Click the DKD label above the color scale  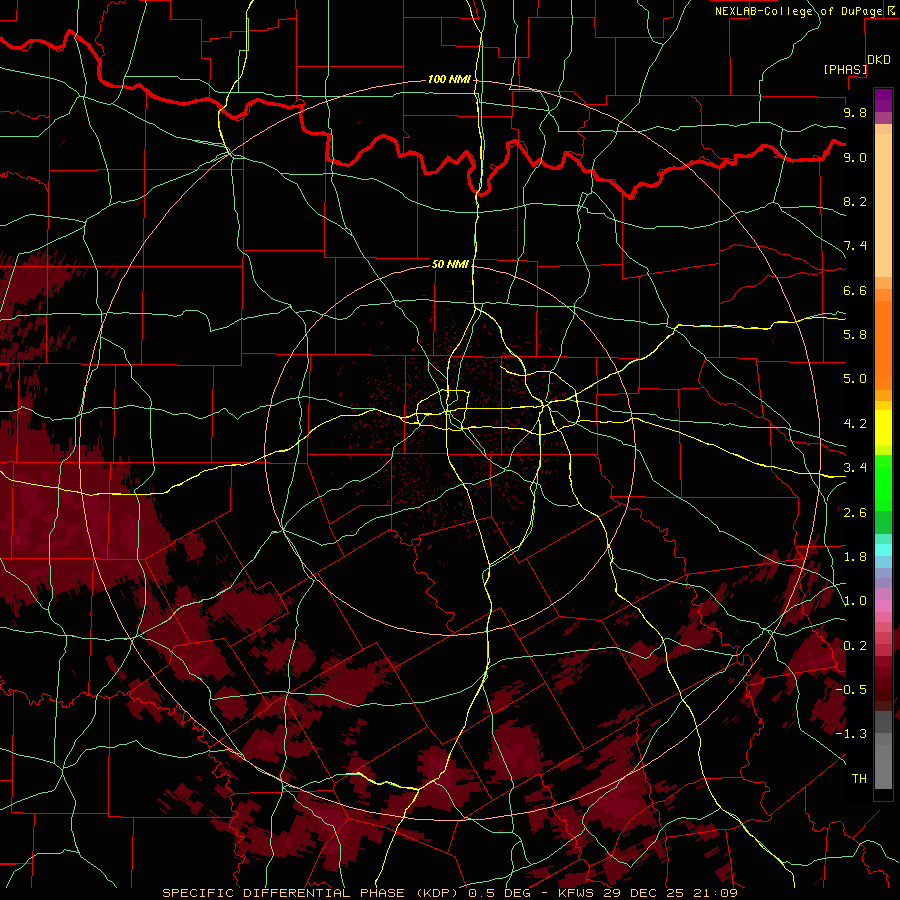879,60
